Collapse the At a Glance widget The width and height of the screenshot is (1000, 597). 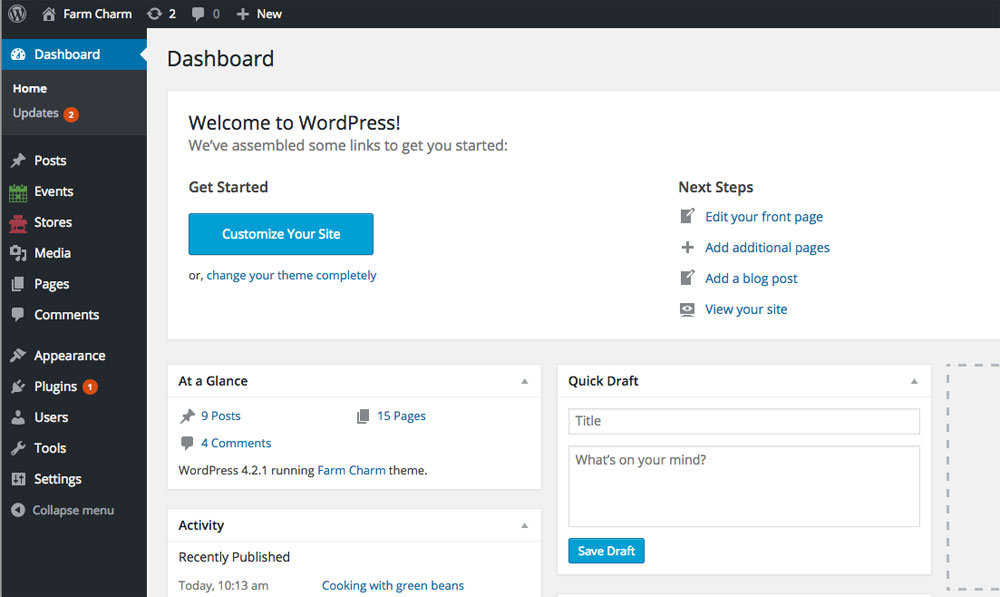tap(524, 381)
